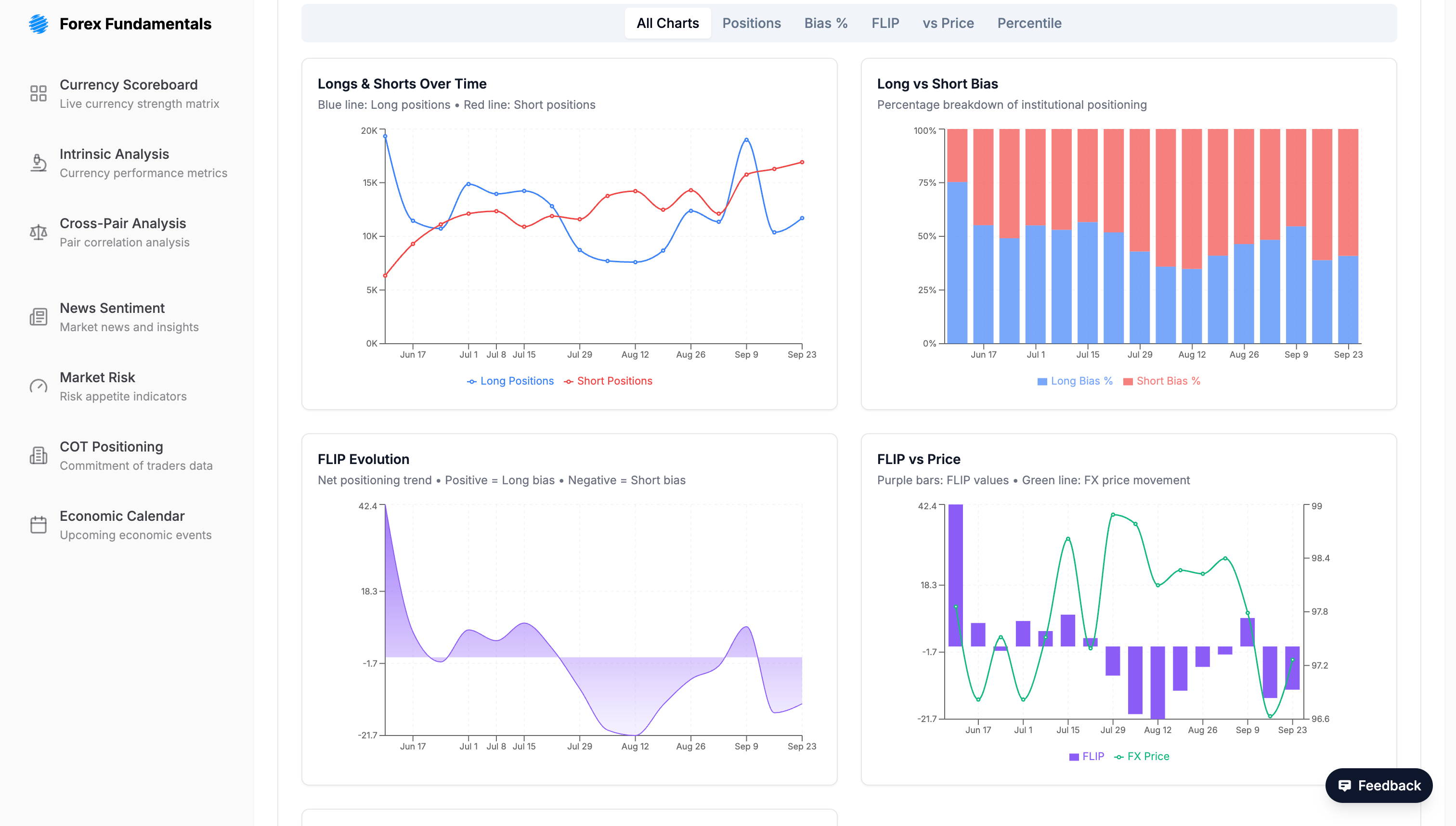Select the Cross-Pair Analysis scales icon
This screenshot has width=1456, height=826.
pos(39,232)
